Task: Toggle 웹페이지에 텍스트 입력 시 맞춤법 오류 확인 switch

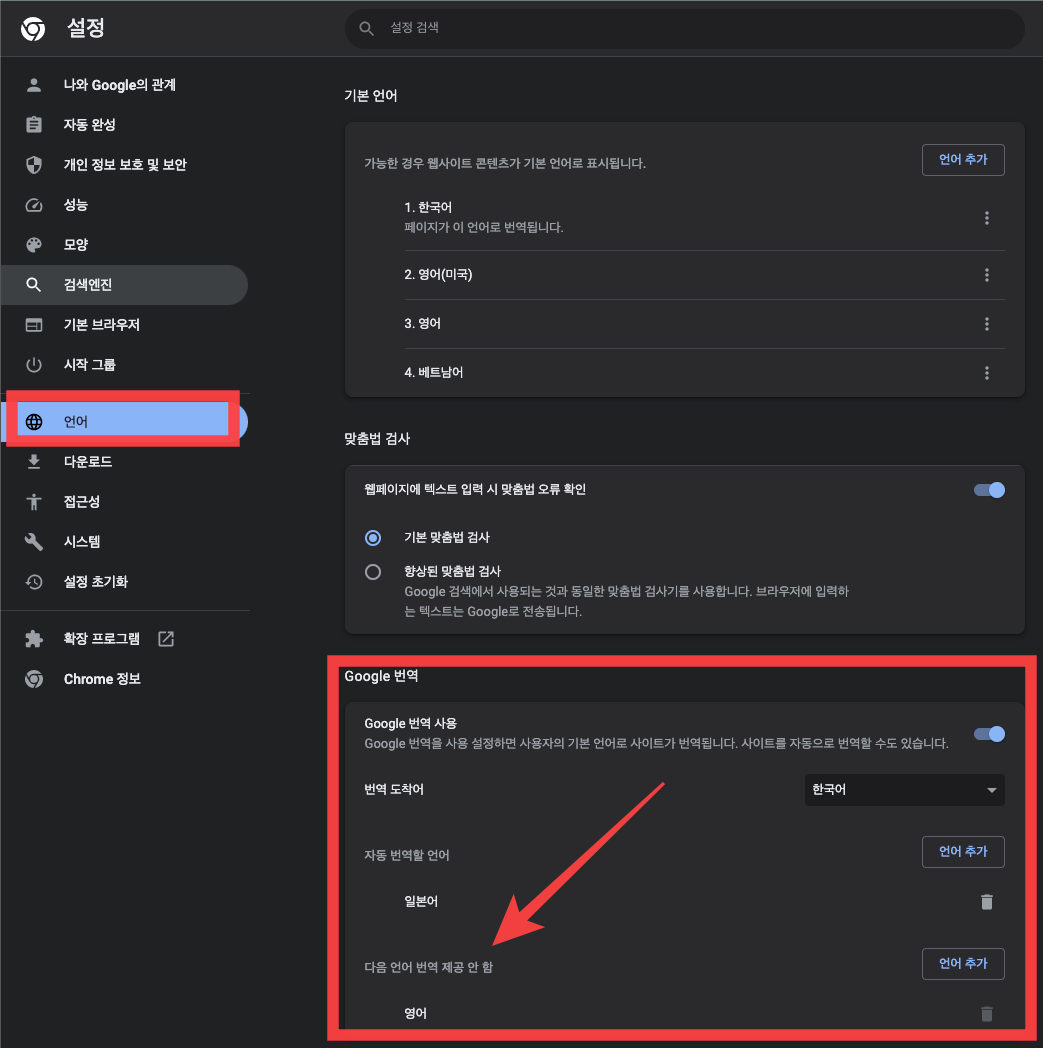Action: [989, 490]
